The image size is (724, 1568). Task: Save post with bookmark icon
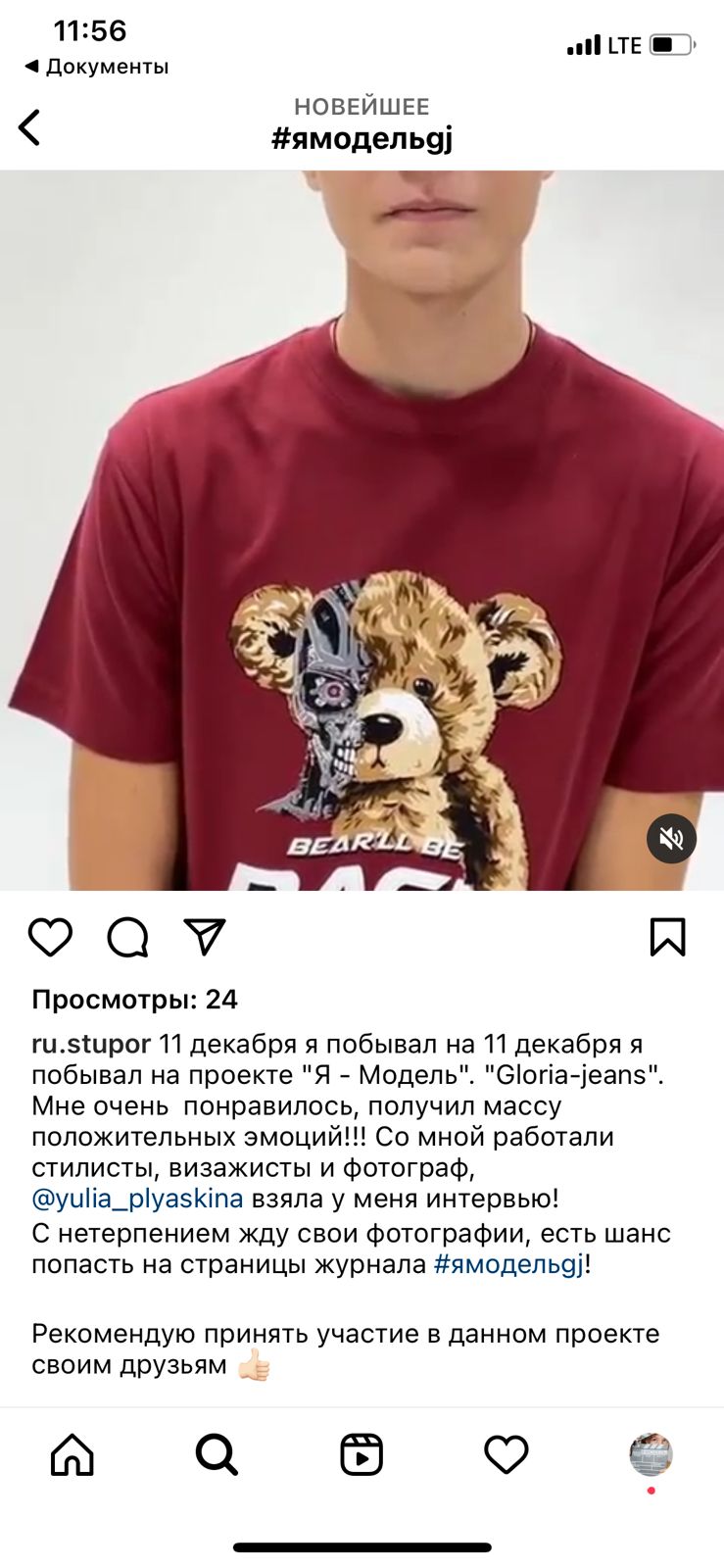(668, 937)
